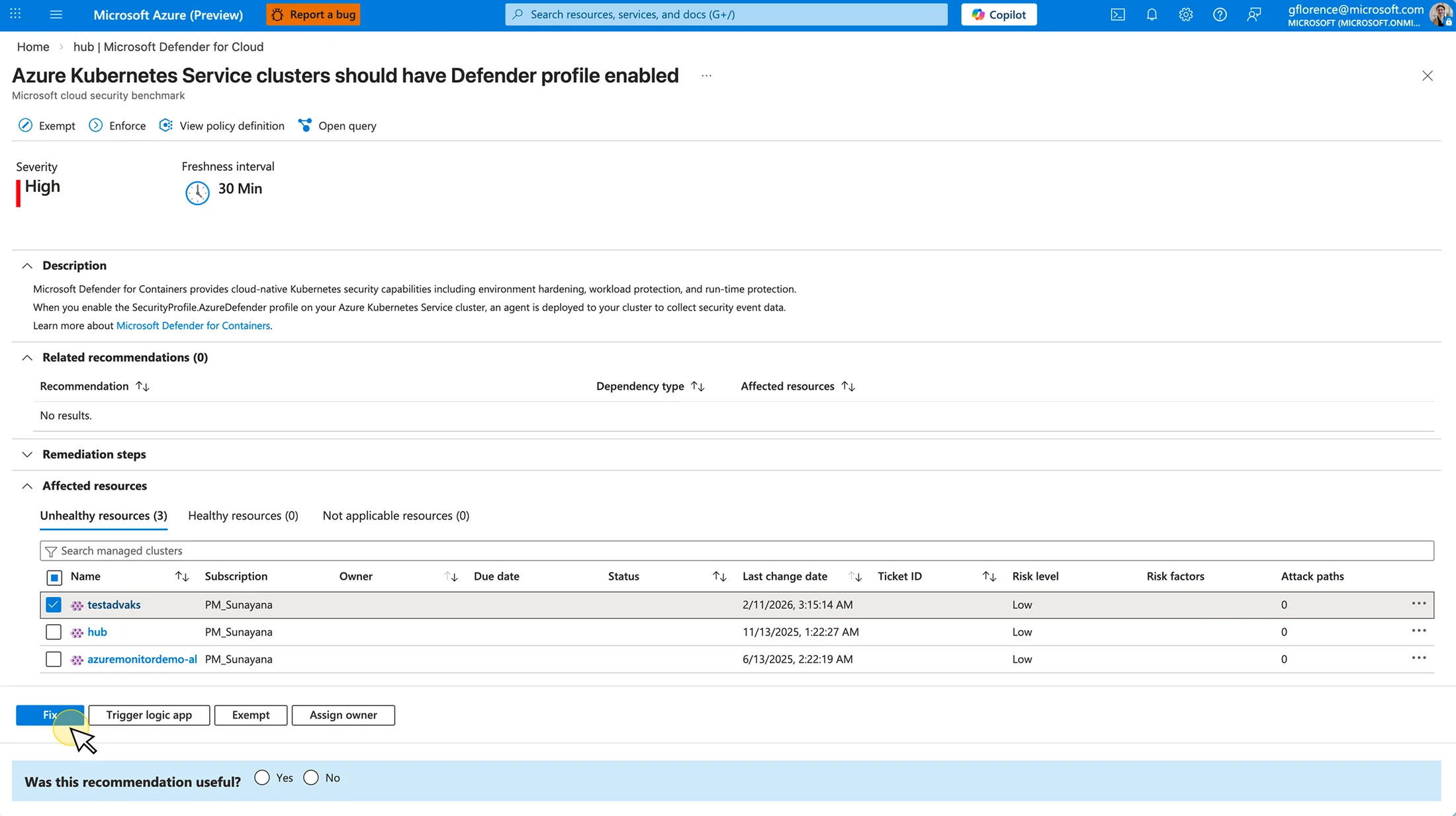
Task: Open the azuremonitordemo-al cluster link
Action: click(x=142, y=658)
